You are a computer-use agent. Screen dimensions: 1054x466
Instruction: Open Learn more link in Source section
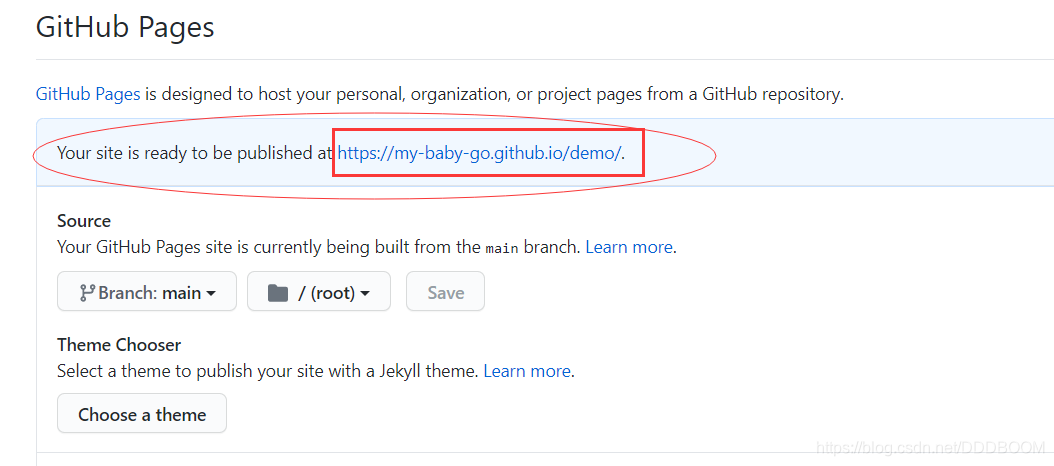(x=629, y=247)
